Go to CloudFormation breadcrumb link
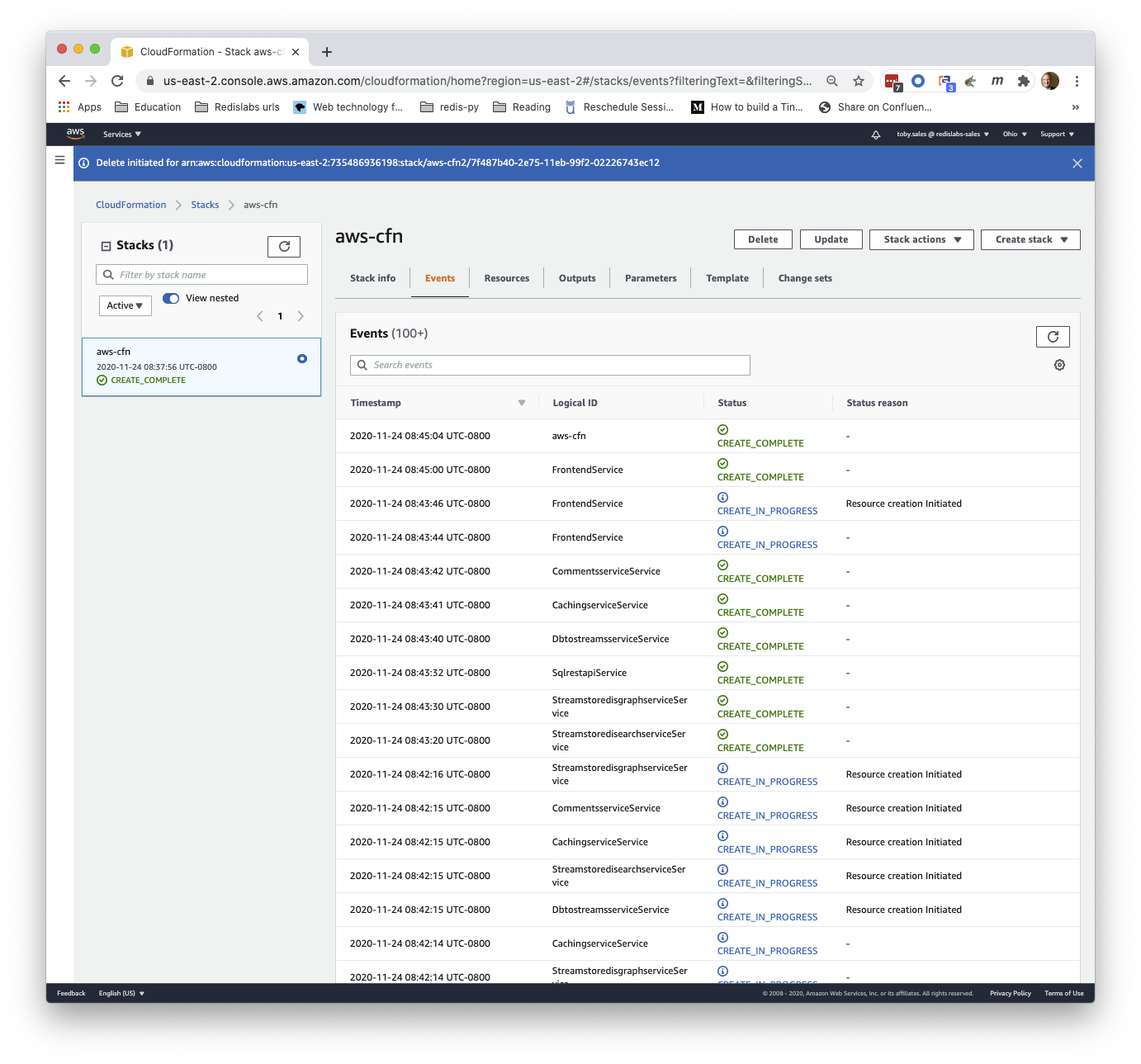Screen dimensions: 1141x1064 click(x=130, y=205)
